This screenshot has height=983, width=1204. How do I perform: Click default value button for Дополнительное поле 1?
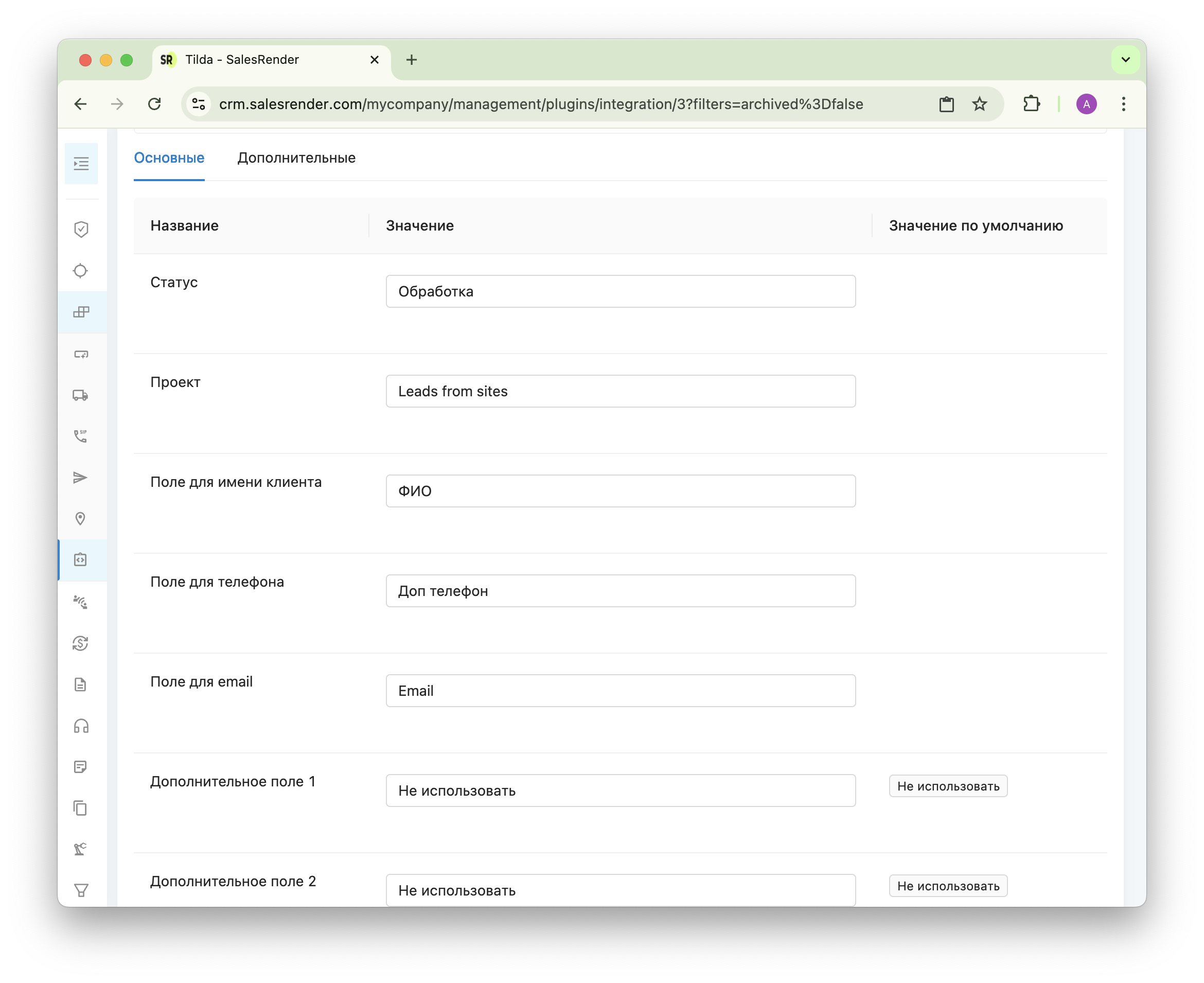pos(948,786)
